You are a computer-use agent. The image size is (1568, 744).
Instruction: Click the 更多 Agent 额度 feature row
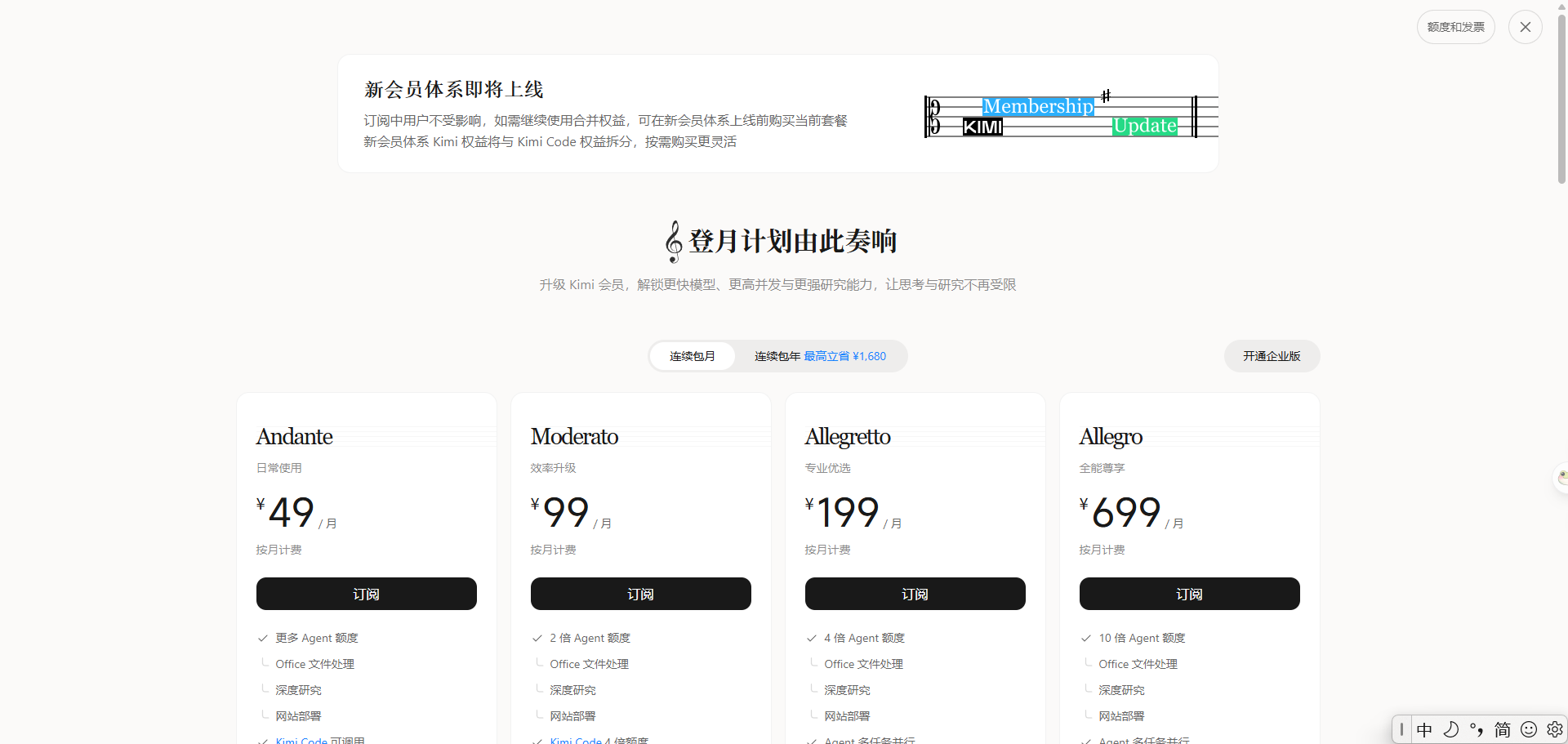point(317,638)
